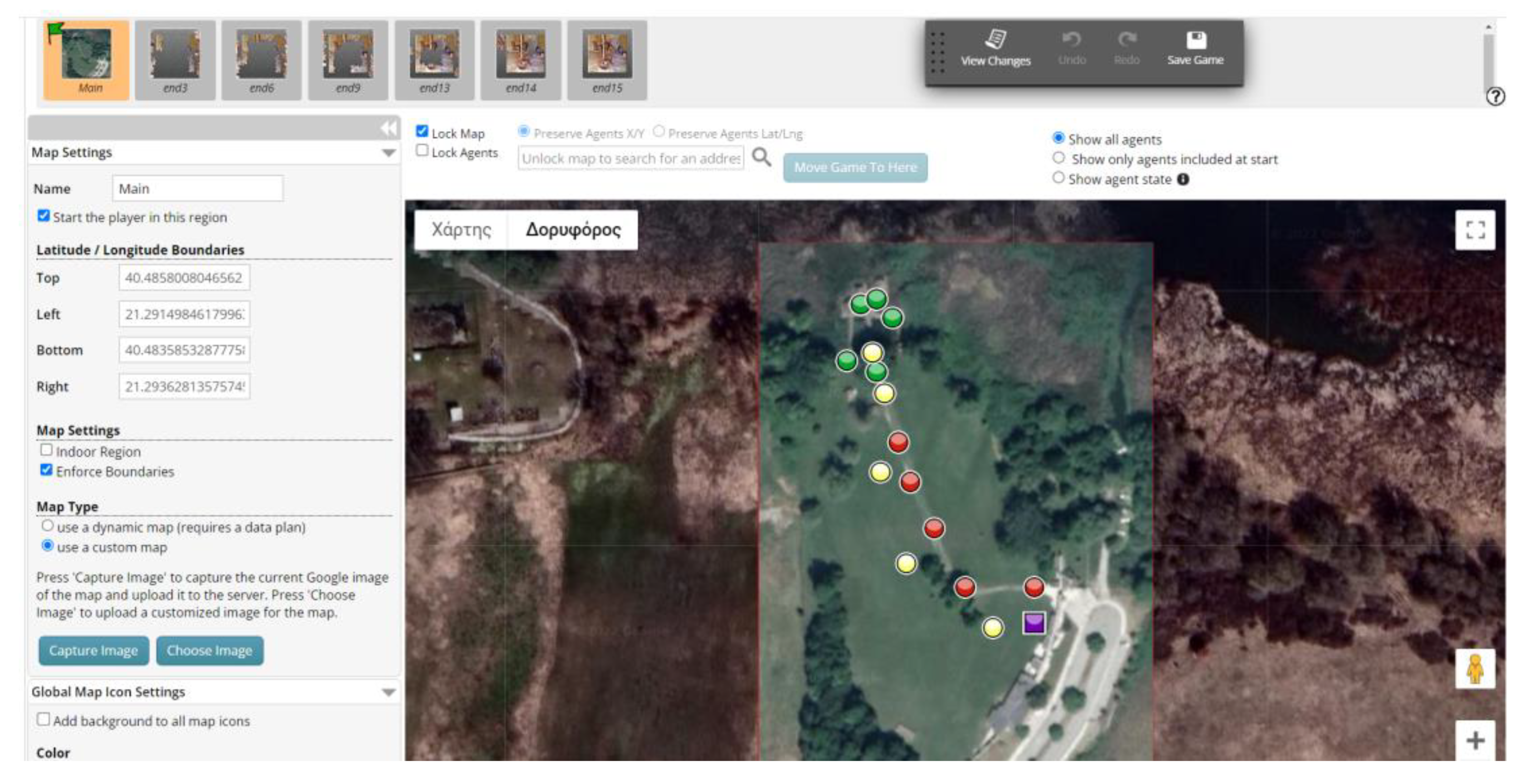Enable the Lock Agents checkbox
Viewport: 1521px width, 784px height.
click(422, 151)
